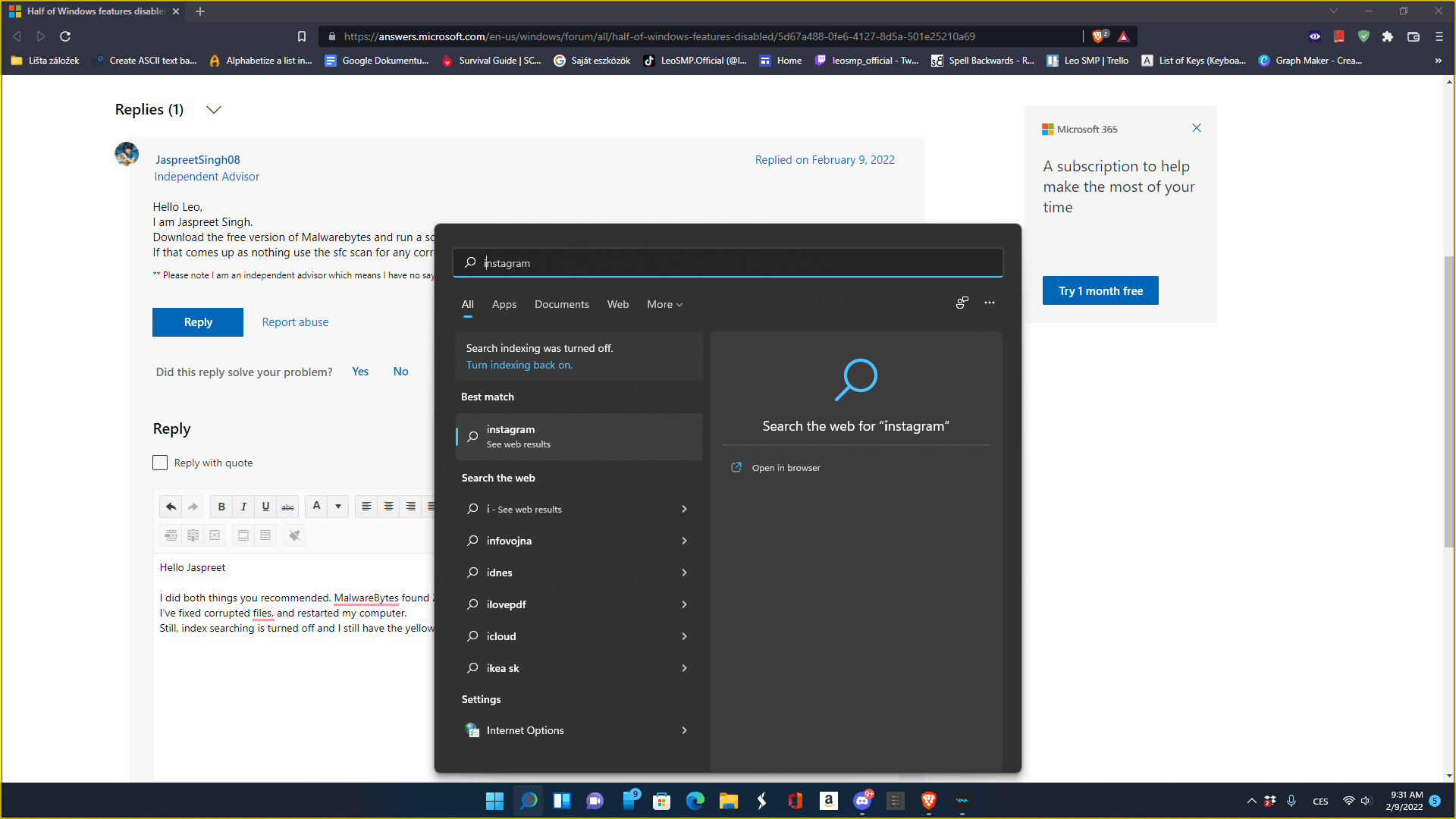The height and width of the screenshot is (819, 1456).
Task: Click Turn indexing back on link
Action: (x=519, y=365)
